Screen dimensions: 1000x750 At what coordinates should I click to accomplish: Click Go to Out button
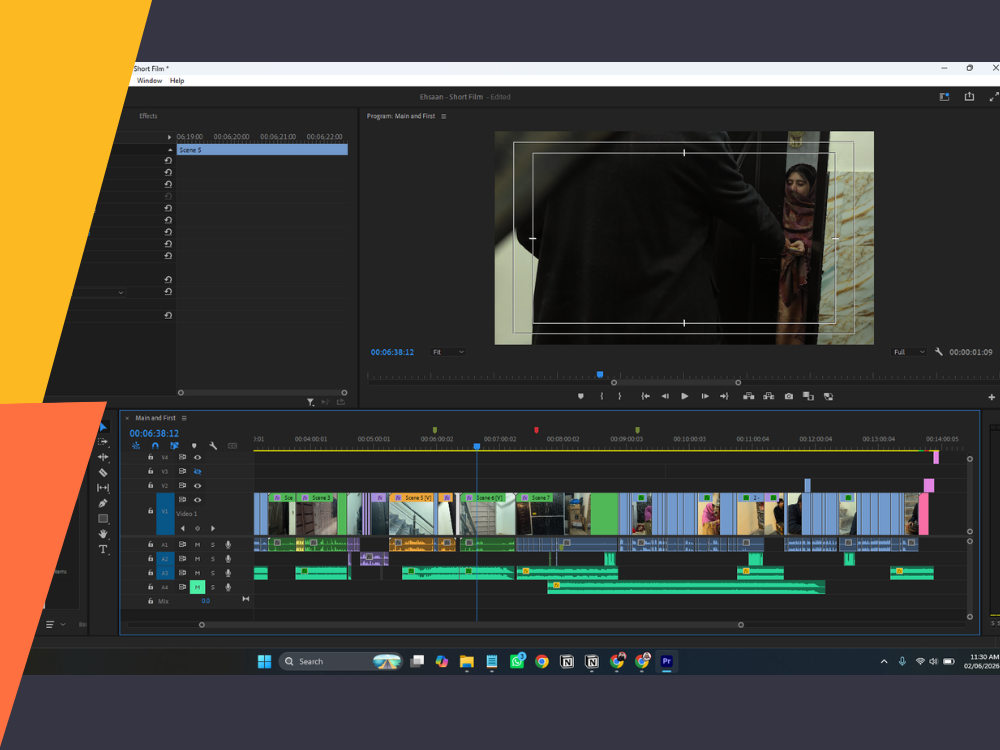(724, 396)
